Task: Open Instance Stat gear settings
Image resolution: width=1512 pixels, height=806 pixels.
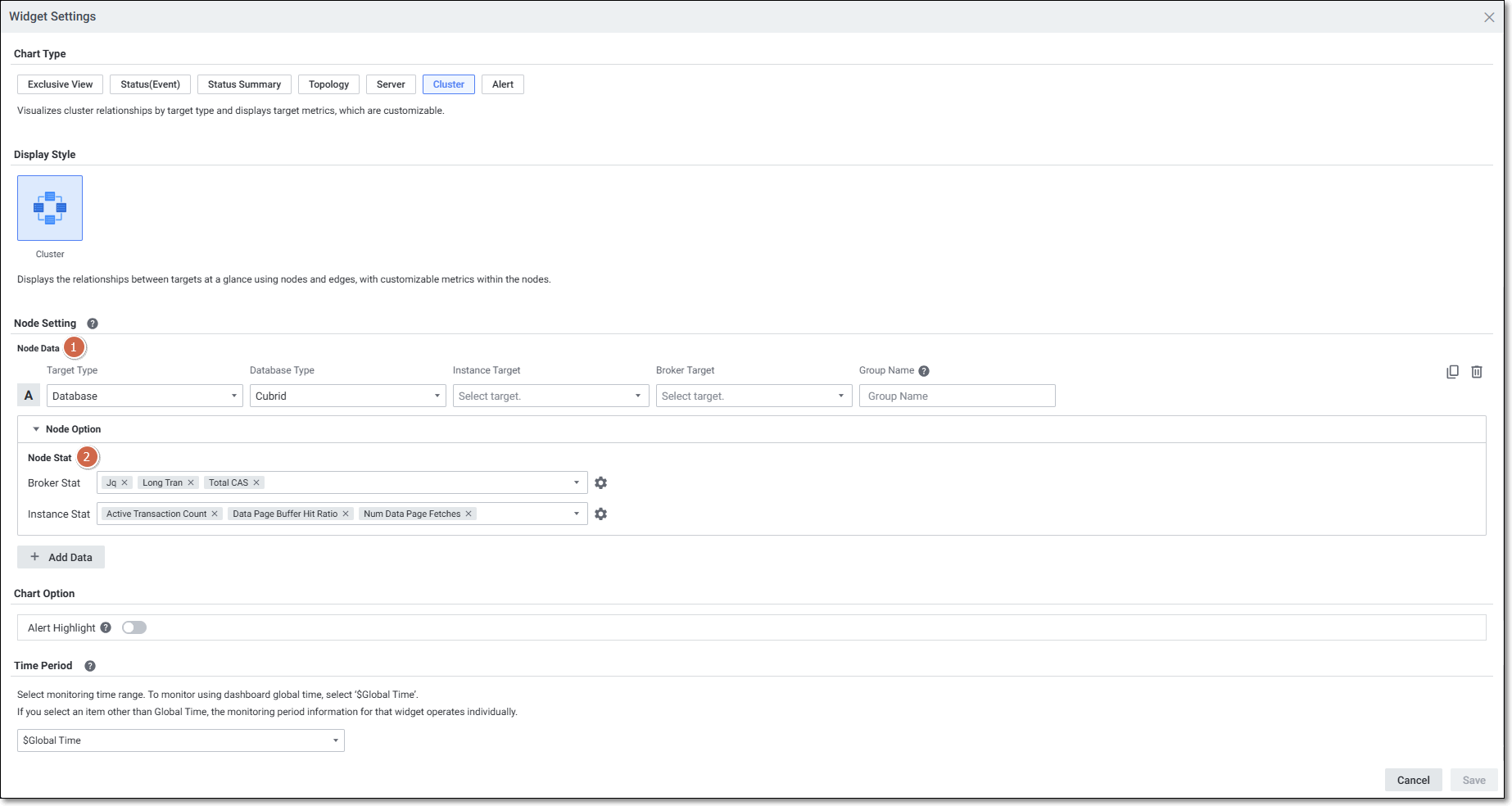Action: pos(600,514)
